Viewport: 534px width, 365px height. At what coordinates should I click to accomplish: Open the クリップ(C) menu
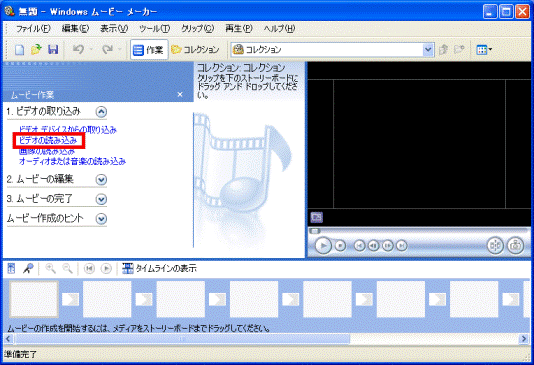[x=198, y=29]
